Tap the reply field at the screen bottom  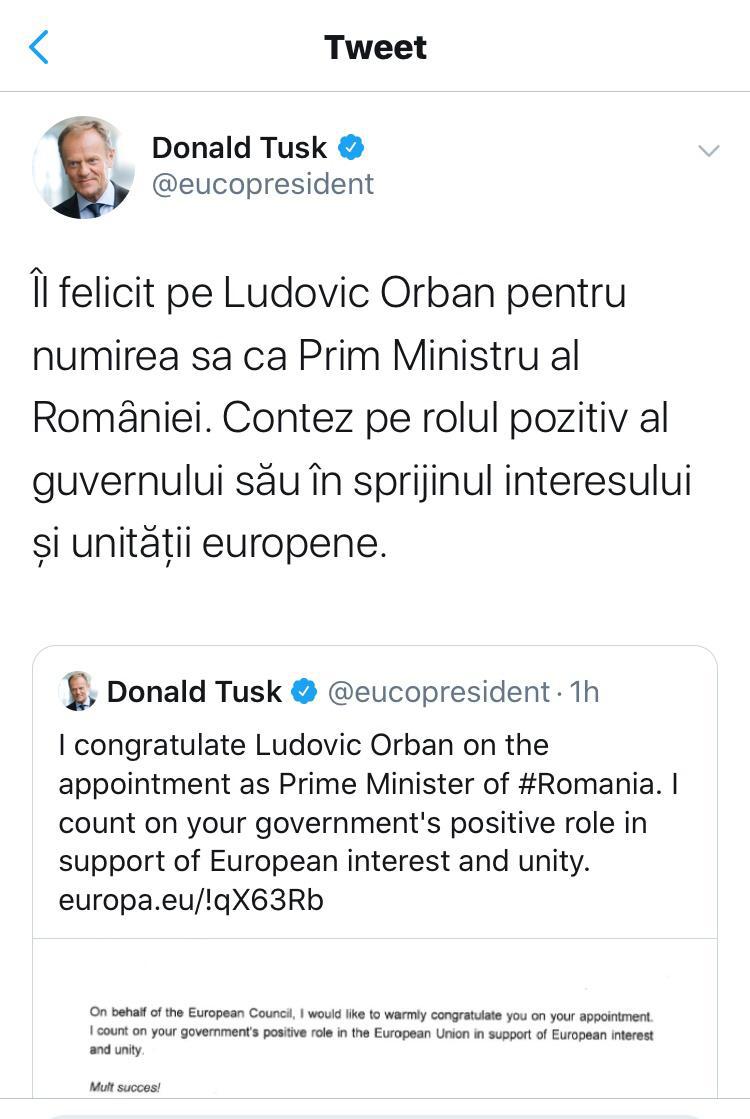[375, 1115]
